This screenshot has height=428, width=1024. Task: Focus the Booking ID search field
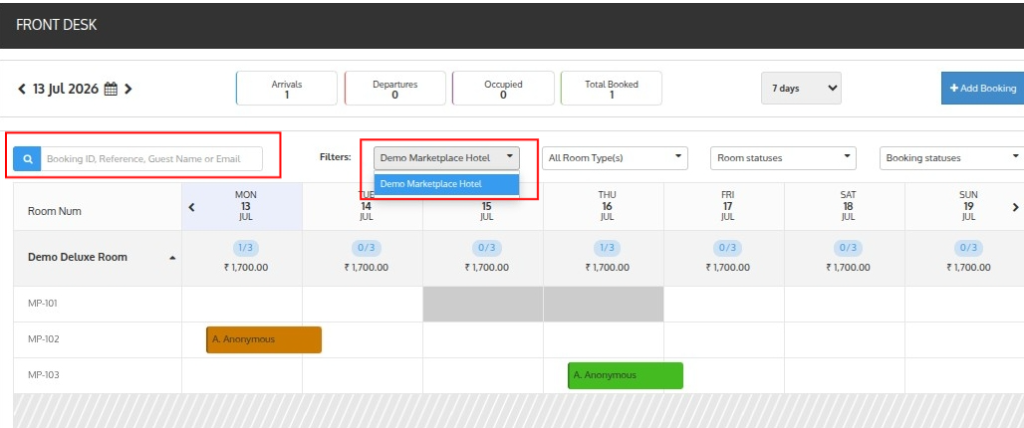[152, 159]
